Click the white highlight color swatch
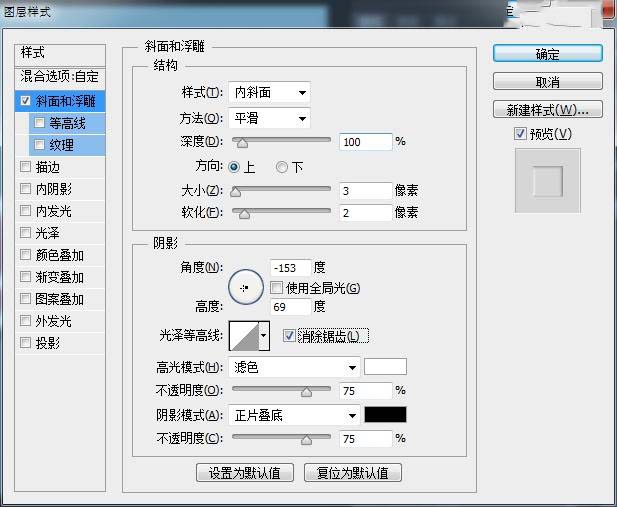The width and height of the screenshot is (617, 507). pos(385,366)
